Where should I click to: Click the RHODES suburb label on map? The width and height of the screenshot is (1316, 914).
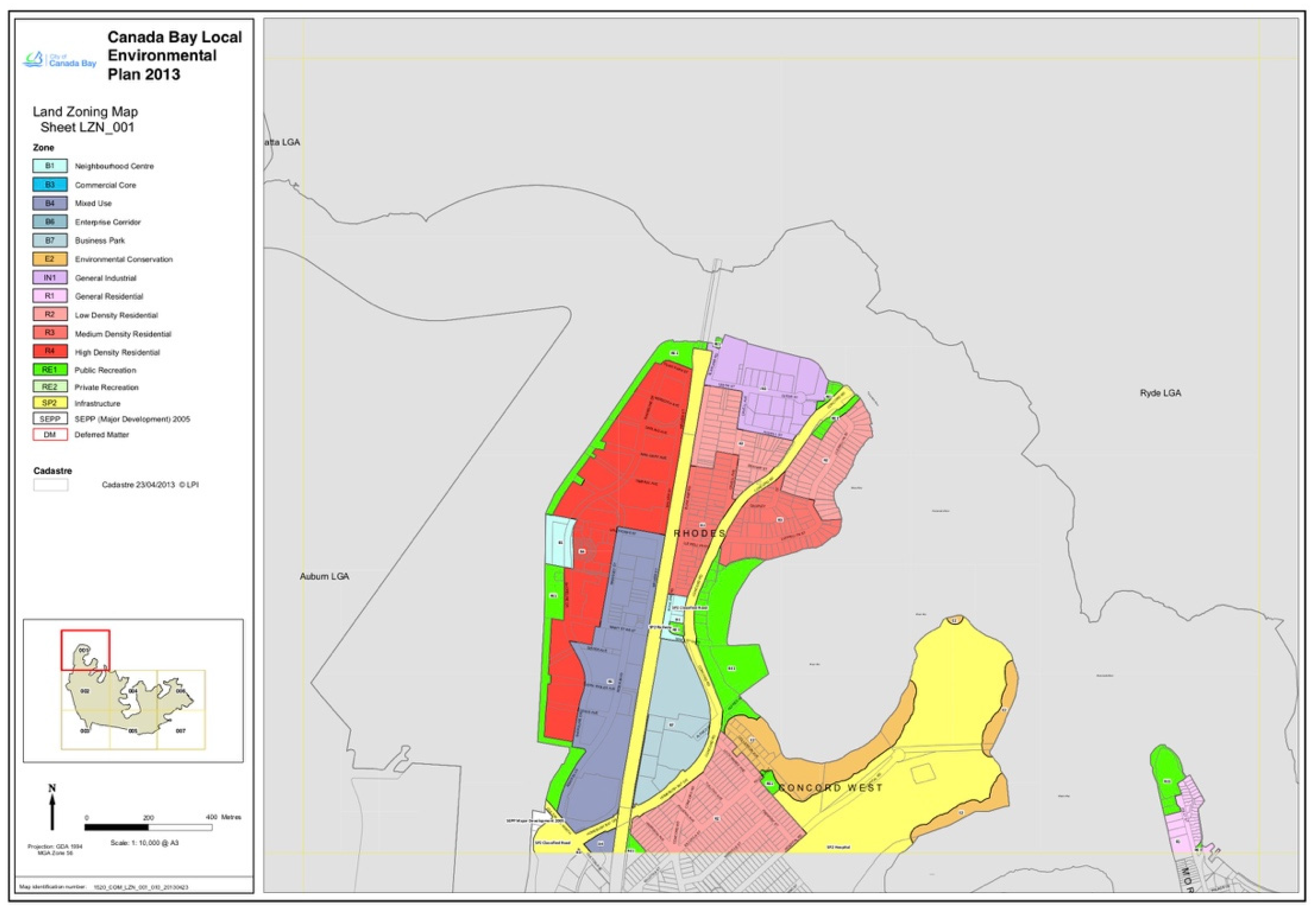(699, 533)
